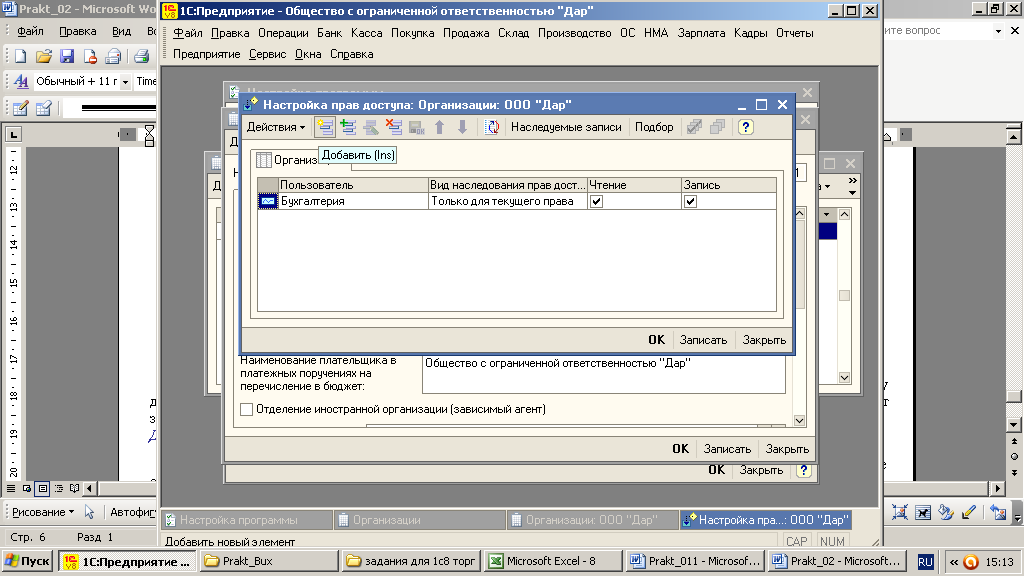The width and height of the screenshot is (1024, 576).
Task: Click Word vertical scrollbar down arrow
Action: point(1013,425)
